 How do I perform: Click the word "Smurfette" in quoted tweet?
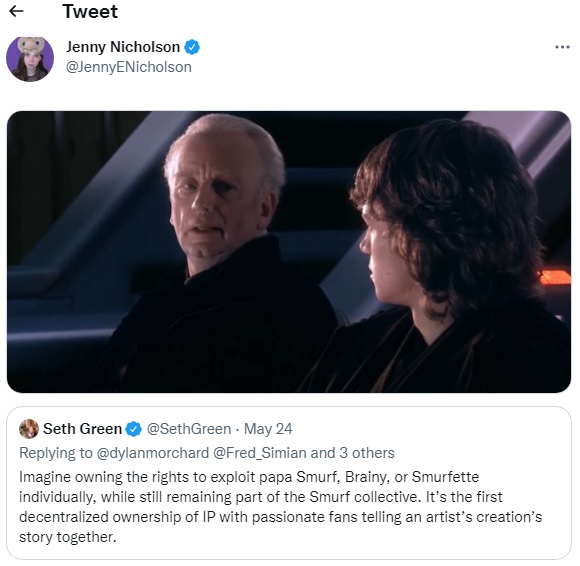(445, 477)
